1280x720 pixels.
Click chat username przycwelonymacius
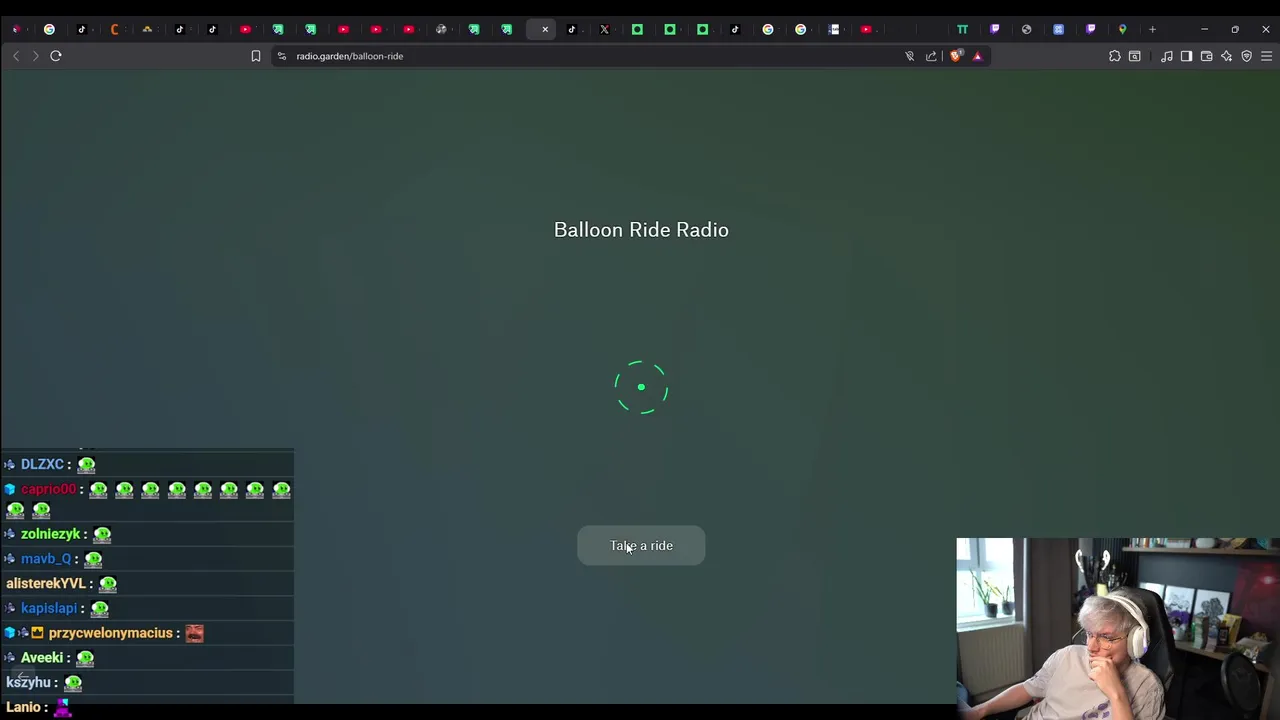pyautogui.click(x=111, y=633)
